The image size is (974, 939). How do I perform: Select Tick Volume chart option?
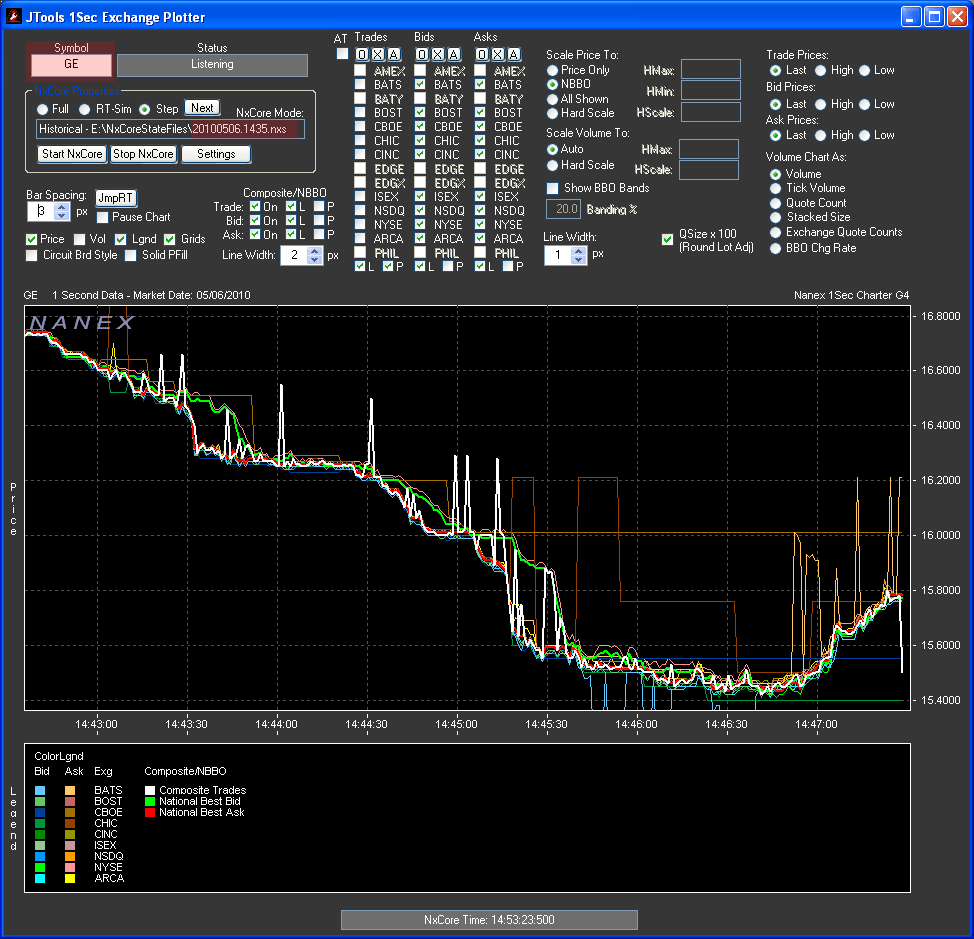[x=775, y=188]
